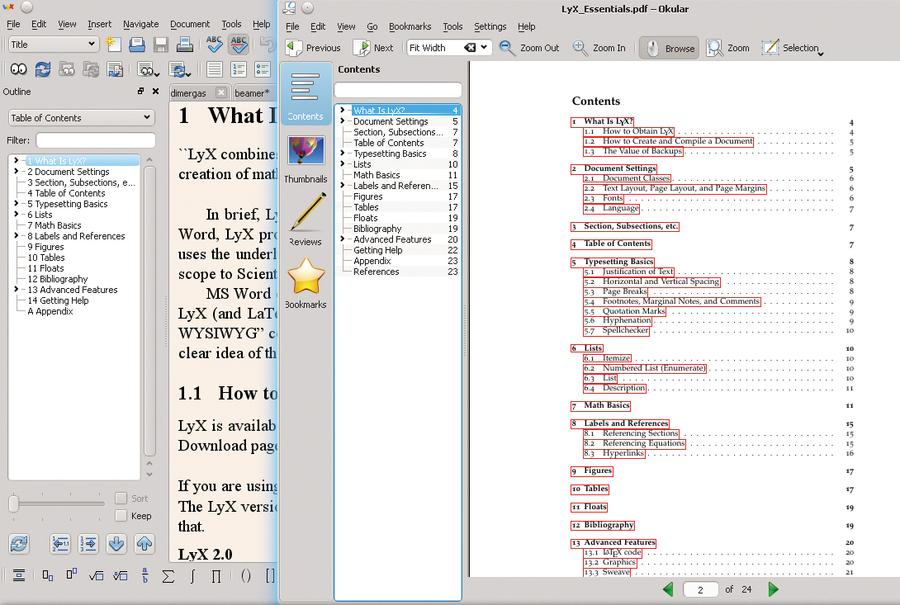
Task: Insert a summation sigma symbol
Action: pyautogui.click(x=168, y=576)
